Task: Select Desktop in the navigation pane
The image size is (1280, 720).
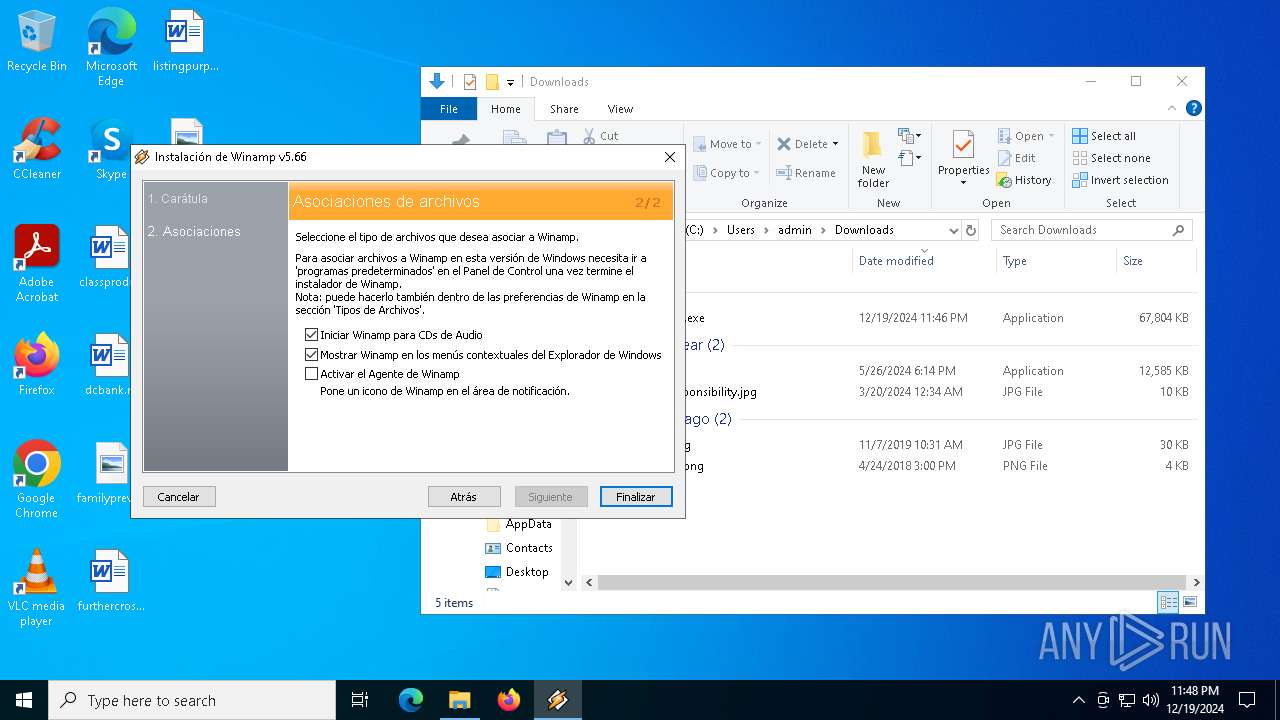Action: pyautogui.click(x=516, y=572)
